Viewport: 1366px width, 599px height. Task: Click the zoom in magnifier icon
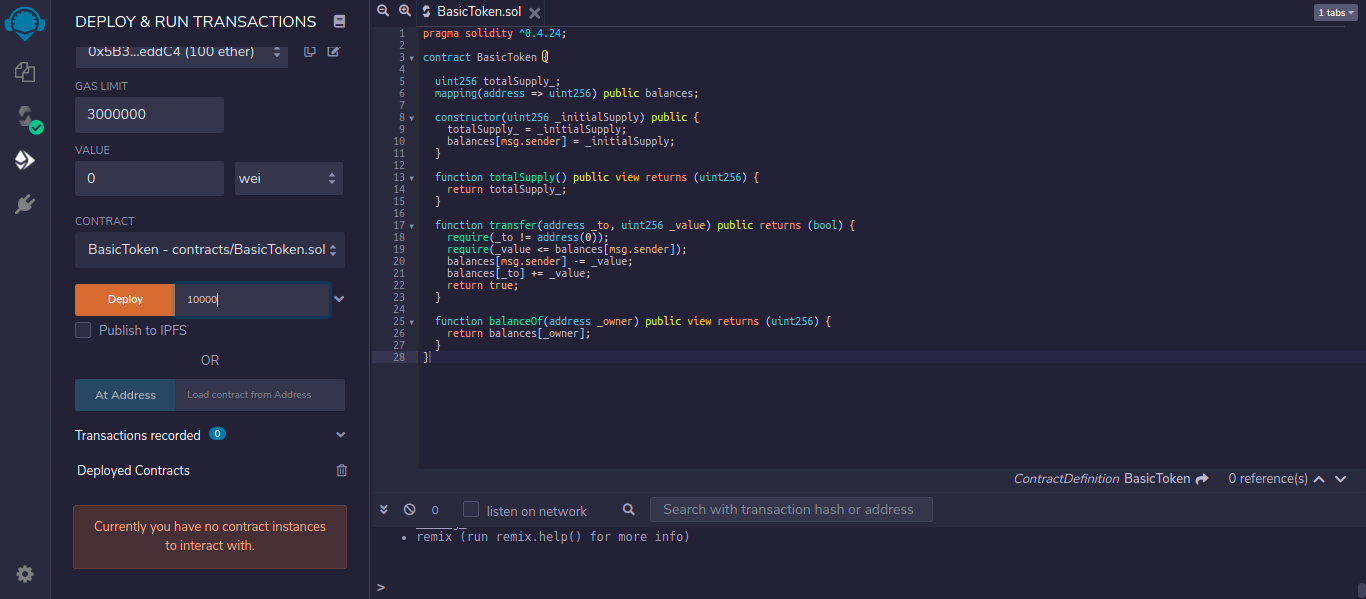[x=404, y=11]
